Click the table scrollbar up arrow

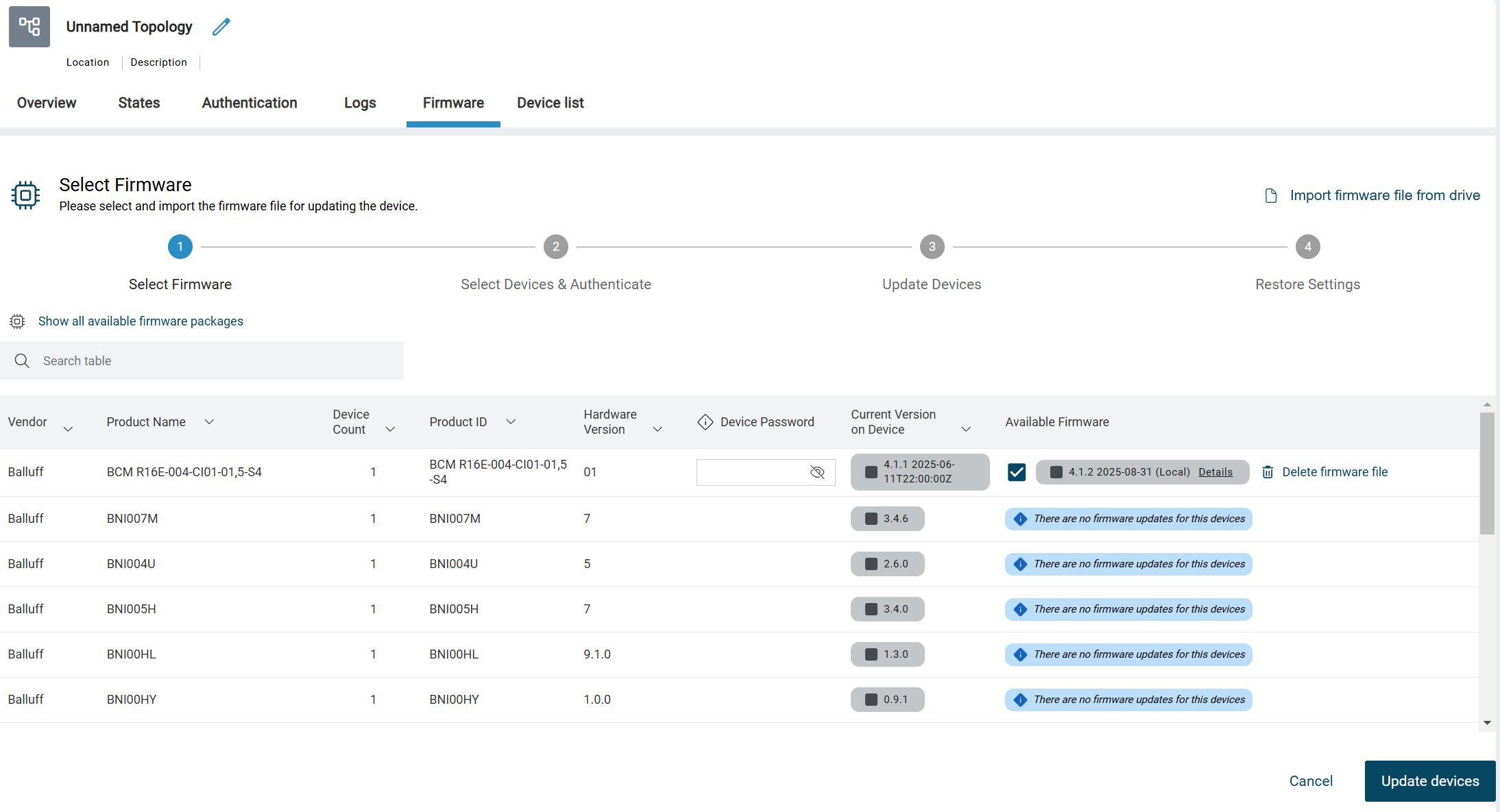[1487, 404]
